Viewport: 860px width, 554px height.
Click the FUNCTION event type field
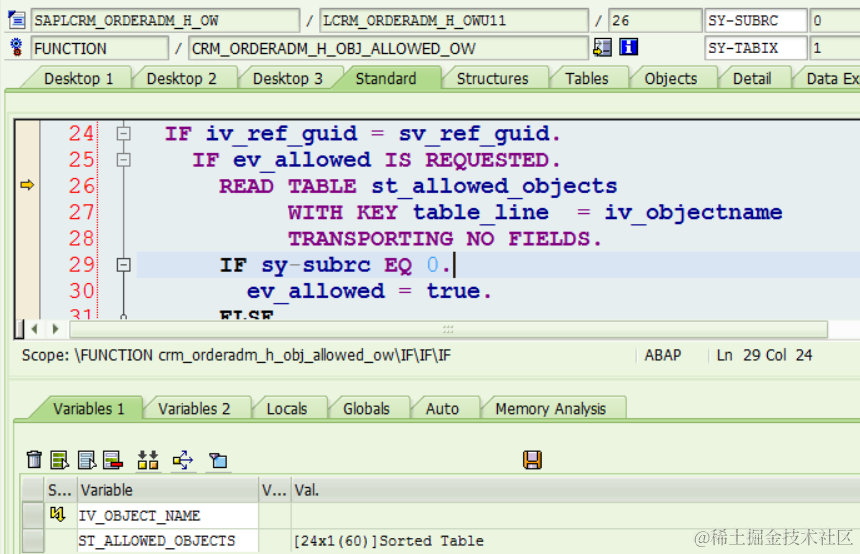99,48
